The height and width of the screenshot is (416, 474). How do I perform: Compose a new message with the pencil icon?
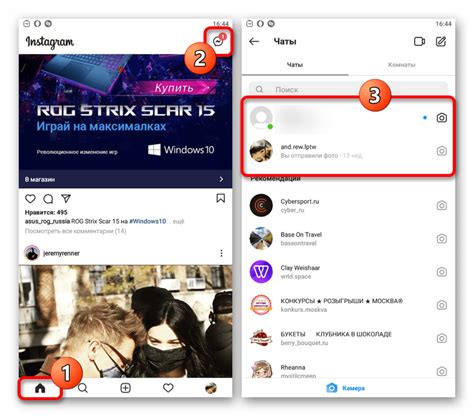click(441, 42)
